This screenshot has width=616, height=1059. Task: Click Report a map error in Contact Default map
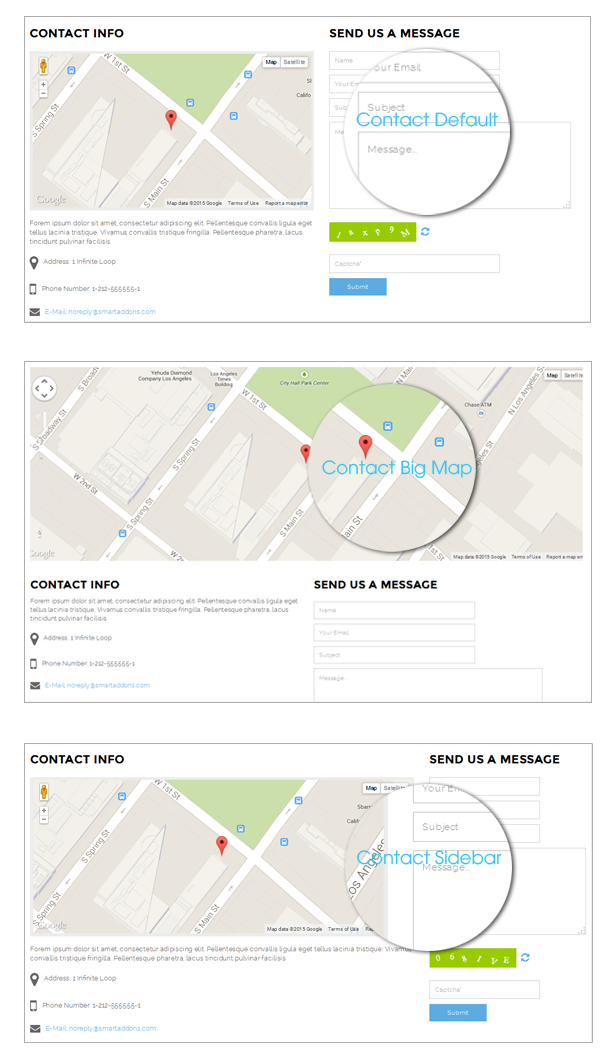[x=286, y=203]
